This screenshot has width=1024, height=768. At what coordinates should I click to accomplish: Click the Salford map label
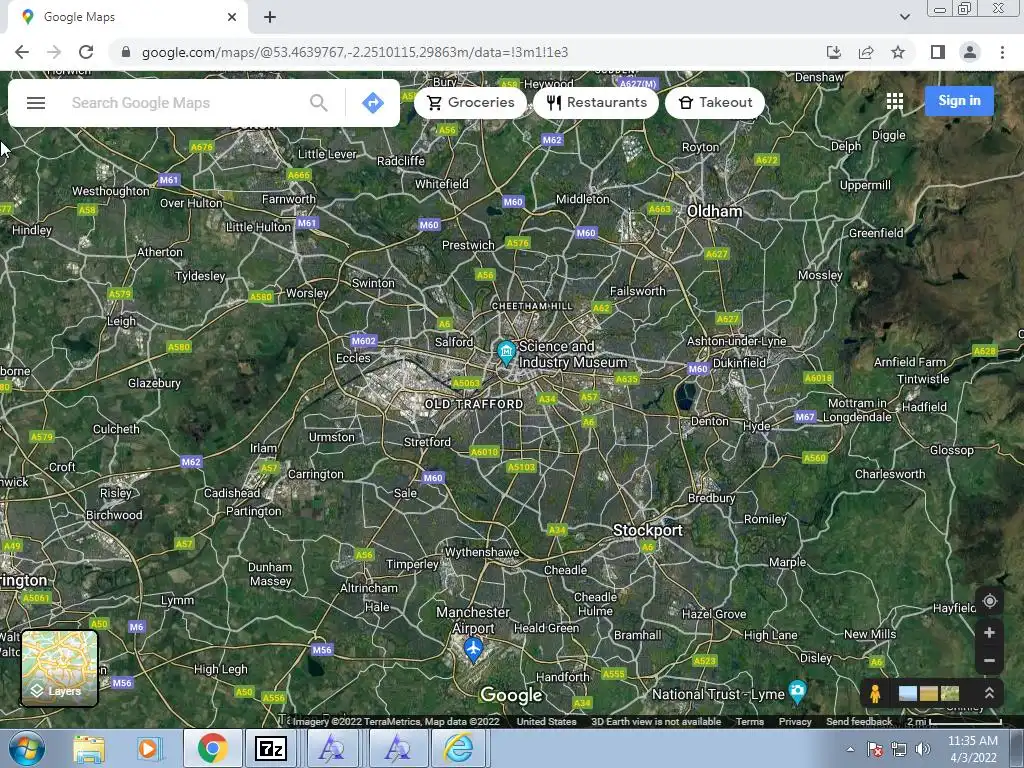454,342
